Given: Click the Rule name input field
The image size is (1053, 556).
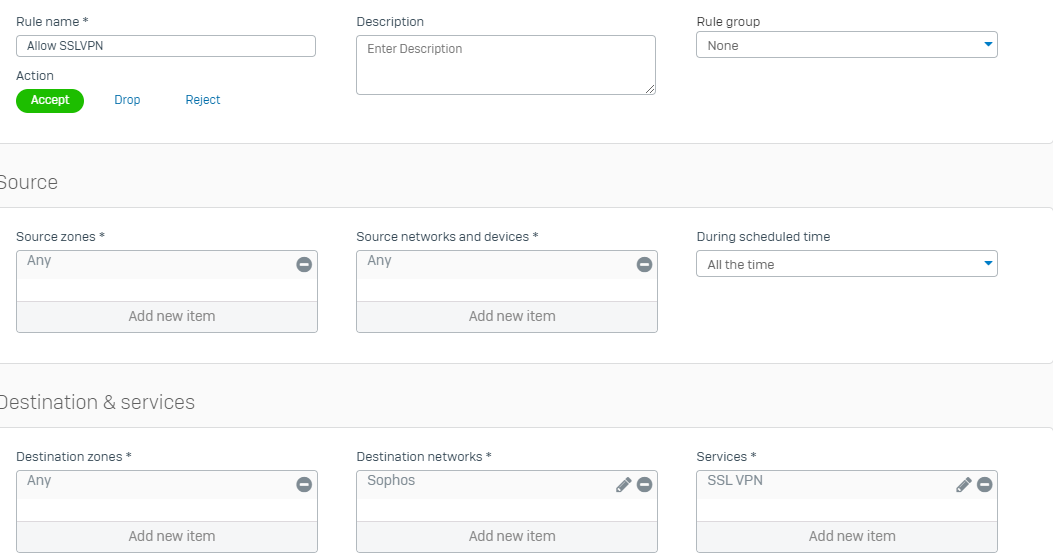Looking at the screenshot, I should (166, 46).
